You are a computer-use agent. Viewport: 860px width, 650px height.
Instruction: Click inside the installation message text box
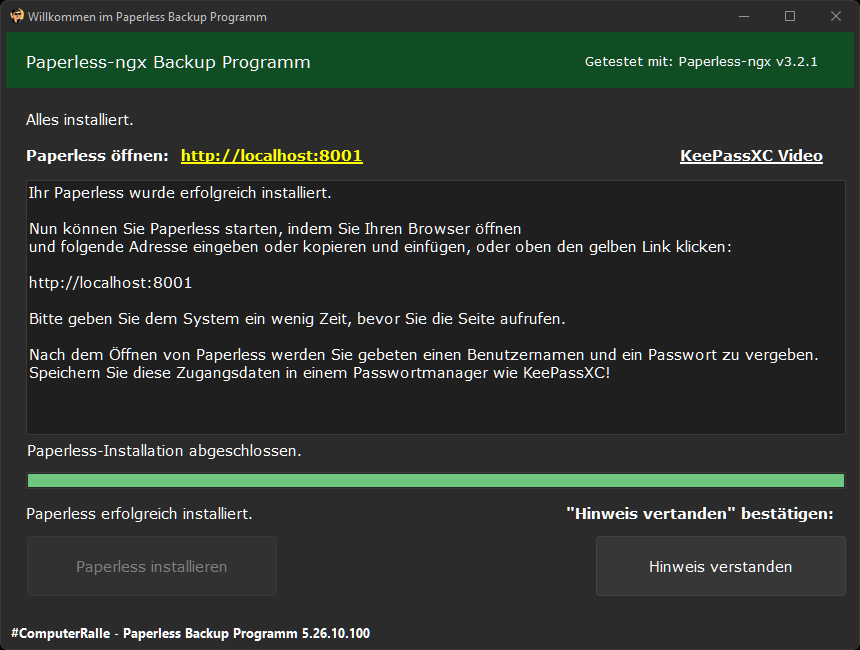tap(435, 307)
